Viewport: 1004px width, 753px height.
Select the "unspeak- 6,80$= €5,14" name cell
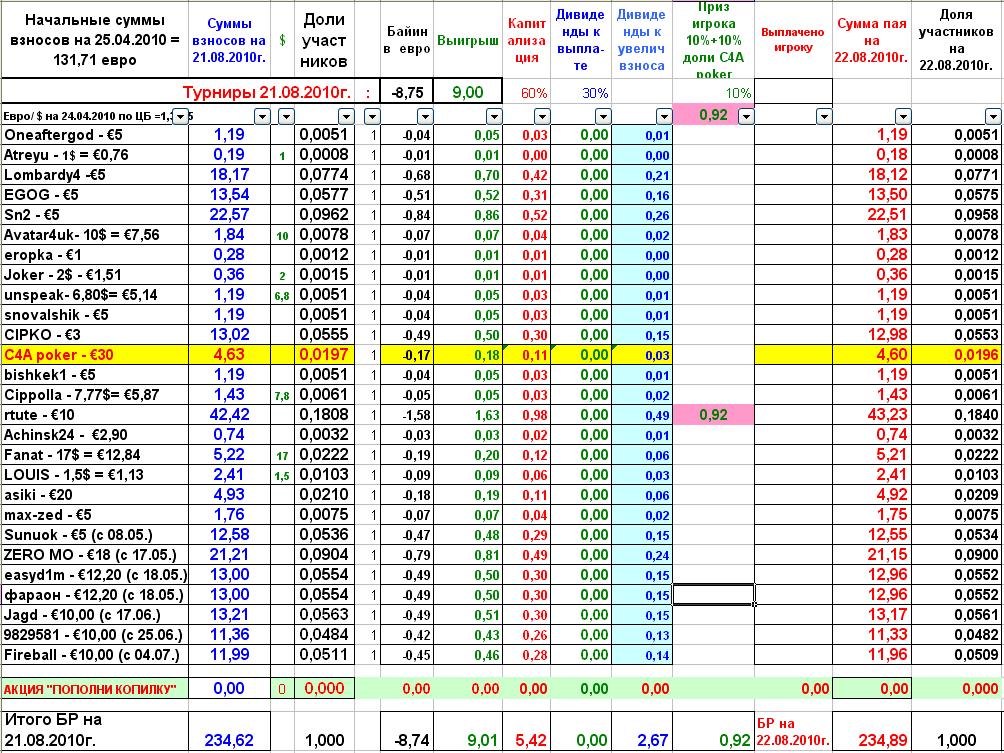point(95,295)
